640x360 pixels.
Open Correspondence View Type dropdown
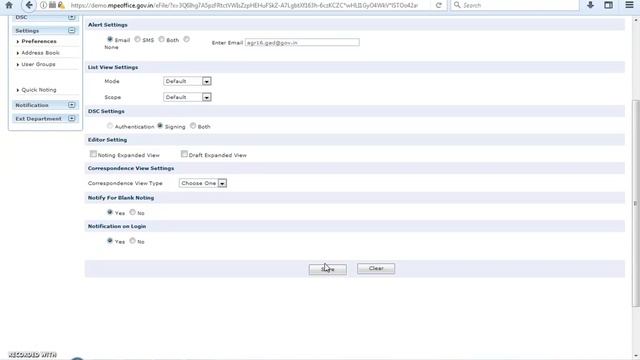pos(203,183)
